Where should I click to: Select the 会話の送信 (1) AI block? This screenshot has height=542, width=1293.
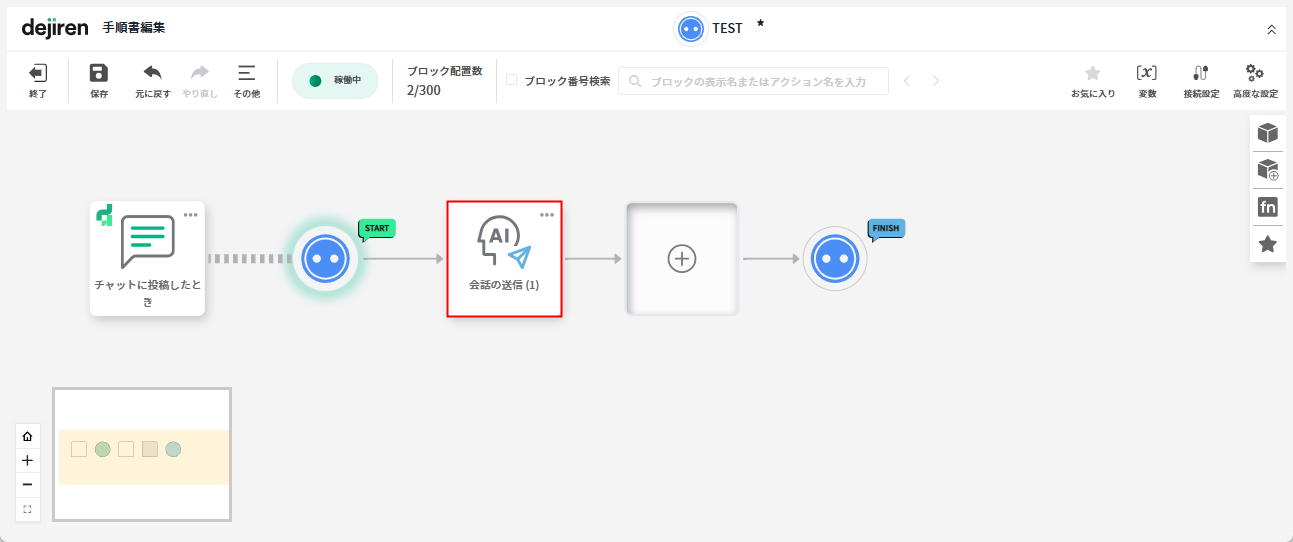coord(504,259)
